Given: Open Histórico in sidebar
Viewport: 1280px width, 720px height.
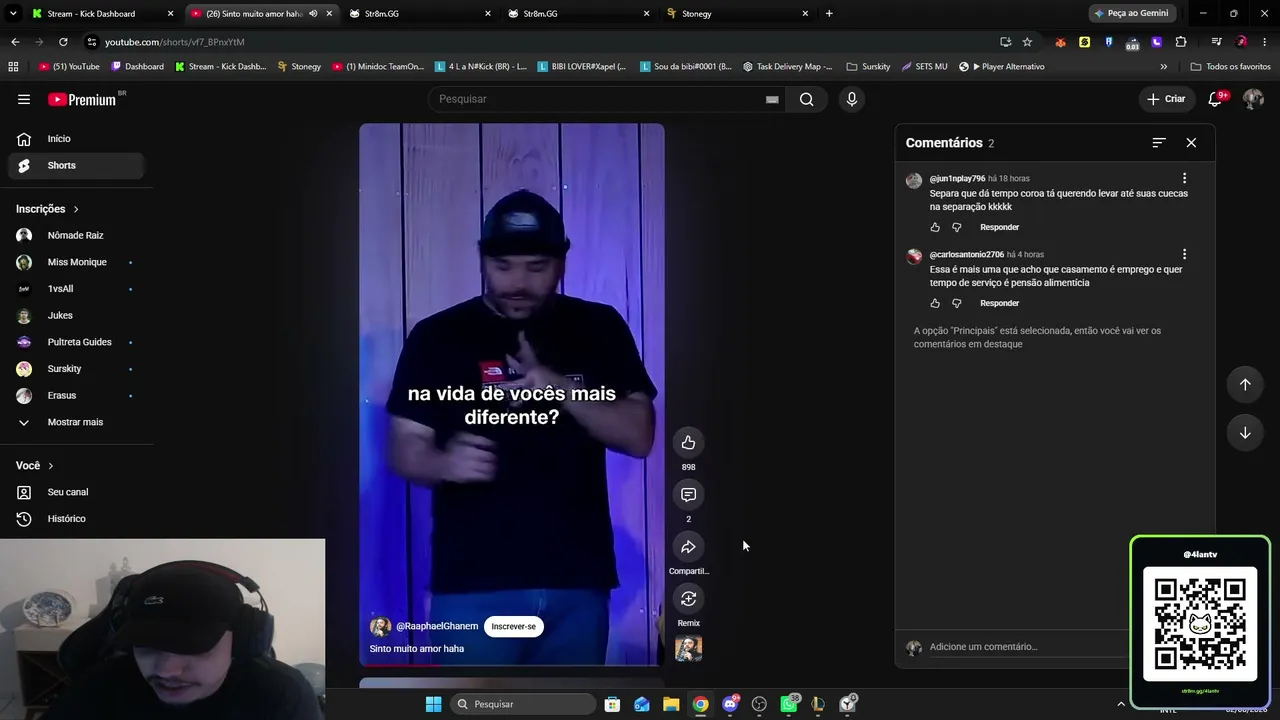Looking at the screenshot, I should (76, 519).
